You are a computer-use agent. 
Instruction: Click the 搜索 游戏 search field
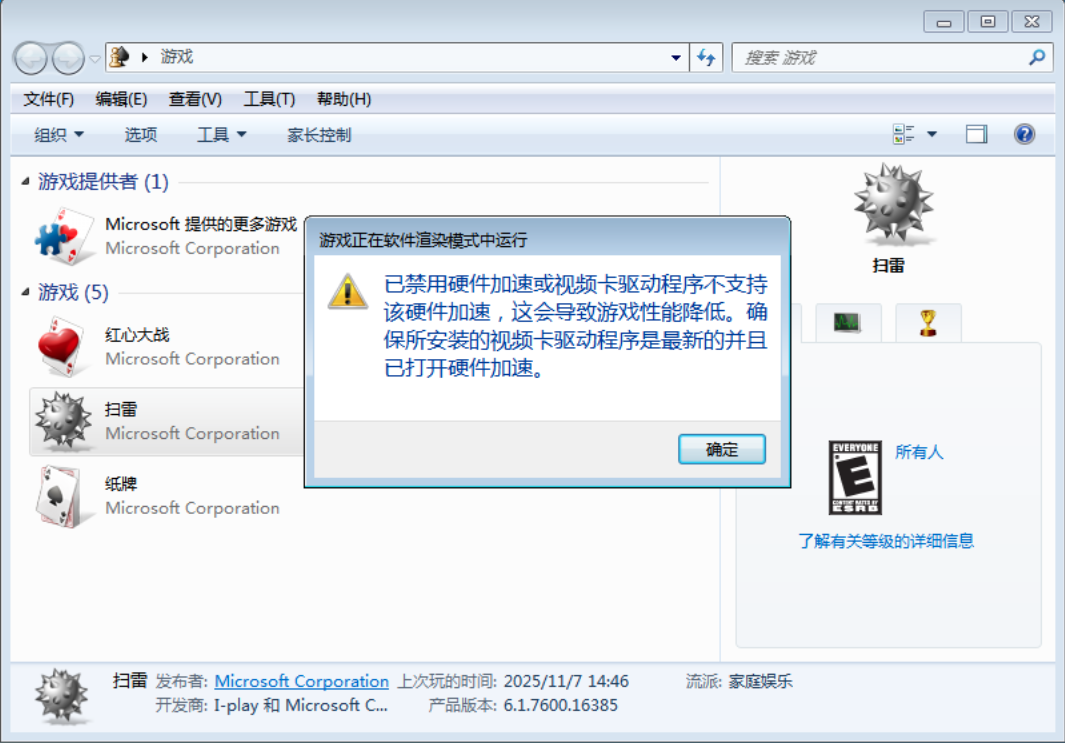tap(883, 58)
